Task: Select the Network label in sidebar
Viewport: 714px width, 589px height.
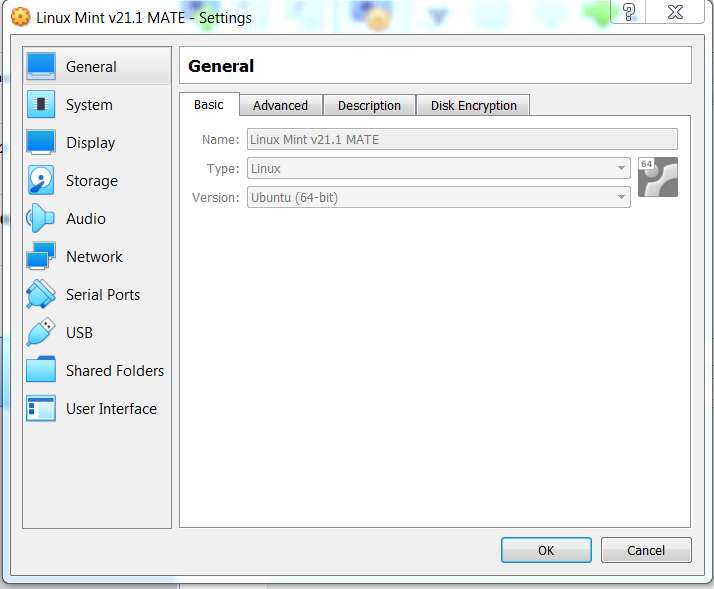Action: click(94, 256)
